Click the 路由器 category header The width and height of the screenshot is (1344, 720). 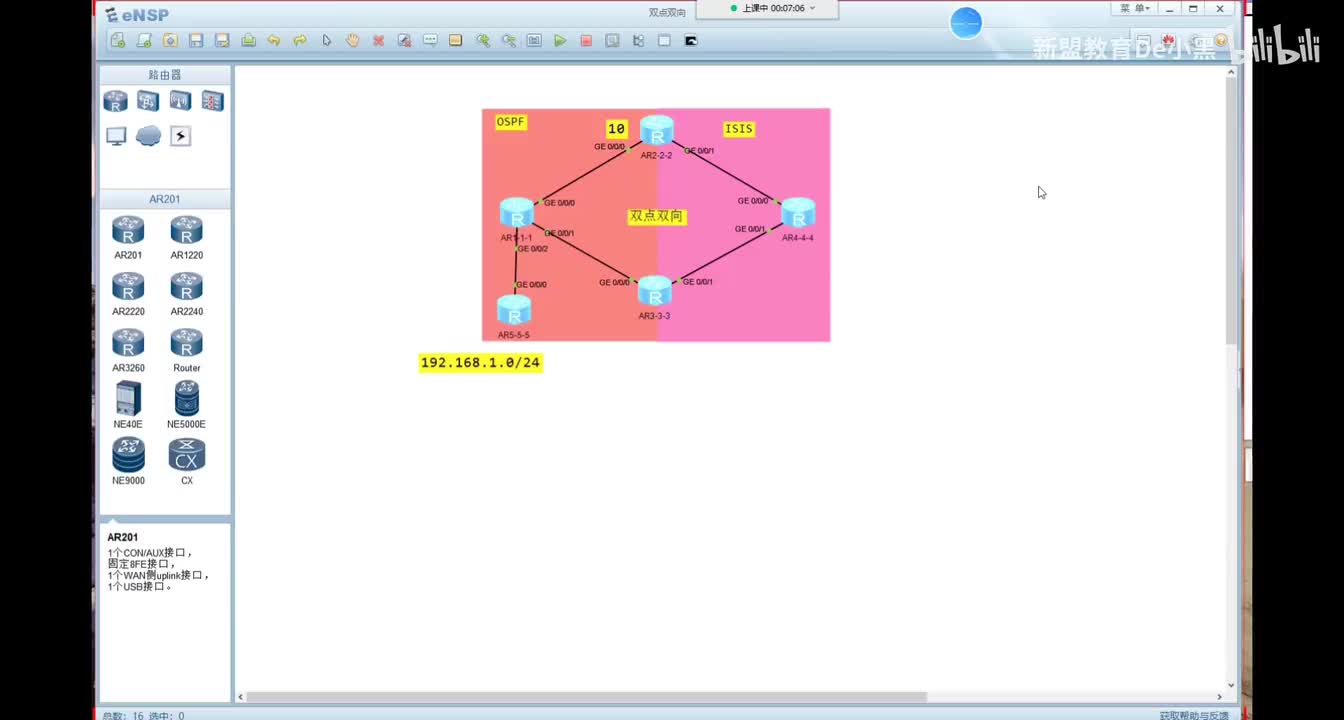(165, 75)
